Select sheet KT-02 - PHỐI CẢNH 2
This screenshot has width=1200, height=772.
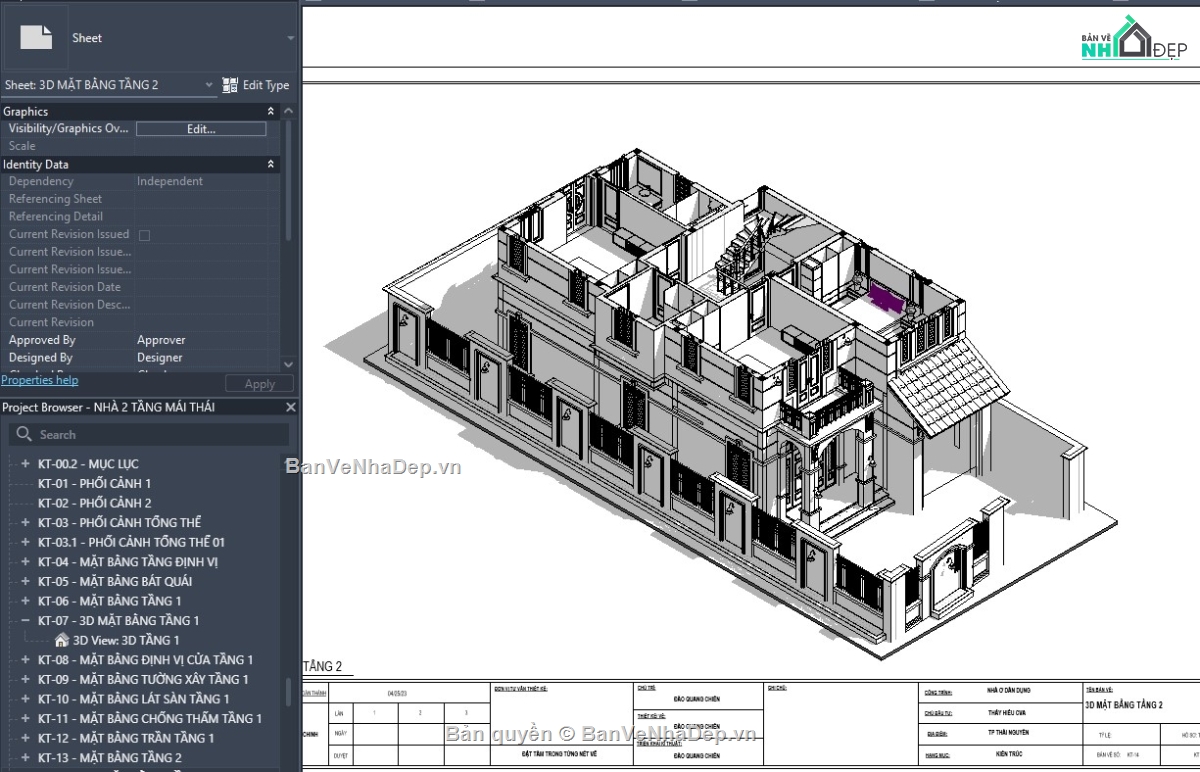[x=94, y=503]
